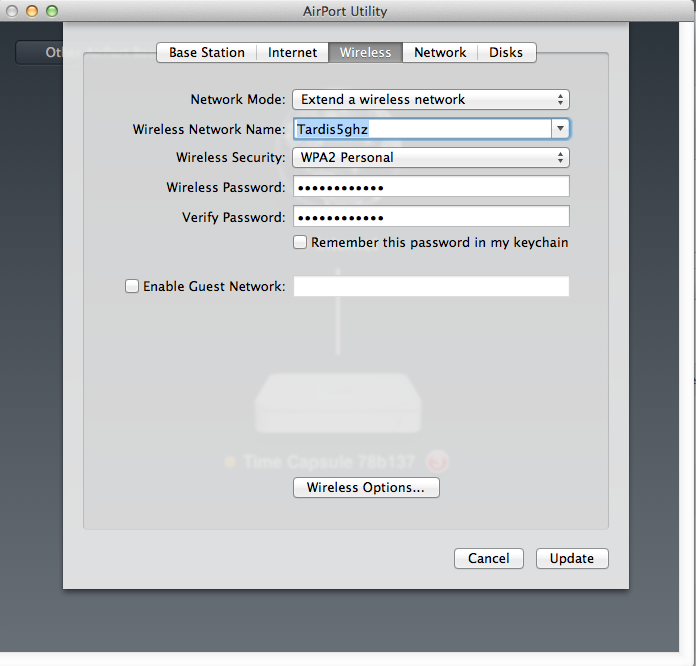Expand the Wireless Network Name list arrow
This screenshot has height=666, width=696.
pyautogui.click(x=560, y=129)
